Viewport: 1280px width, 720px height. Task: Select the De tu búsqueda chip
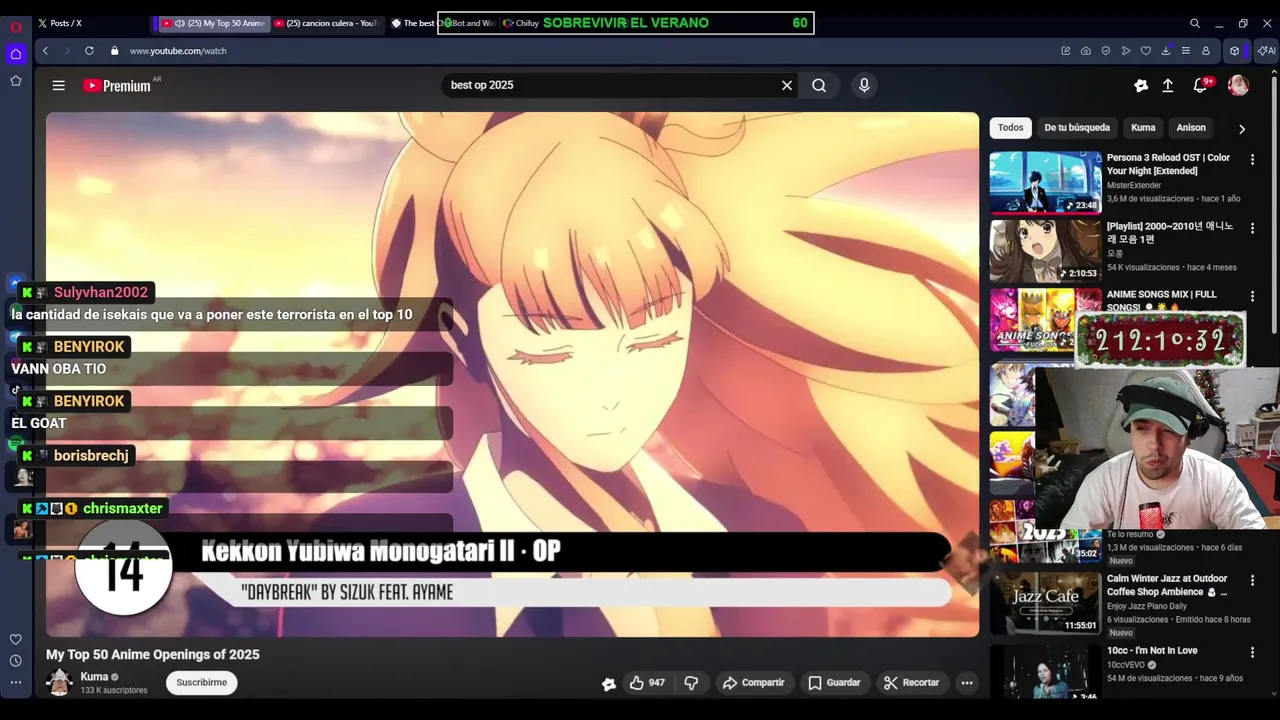coord(1077,128)
